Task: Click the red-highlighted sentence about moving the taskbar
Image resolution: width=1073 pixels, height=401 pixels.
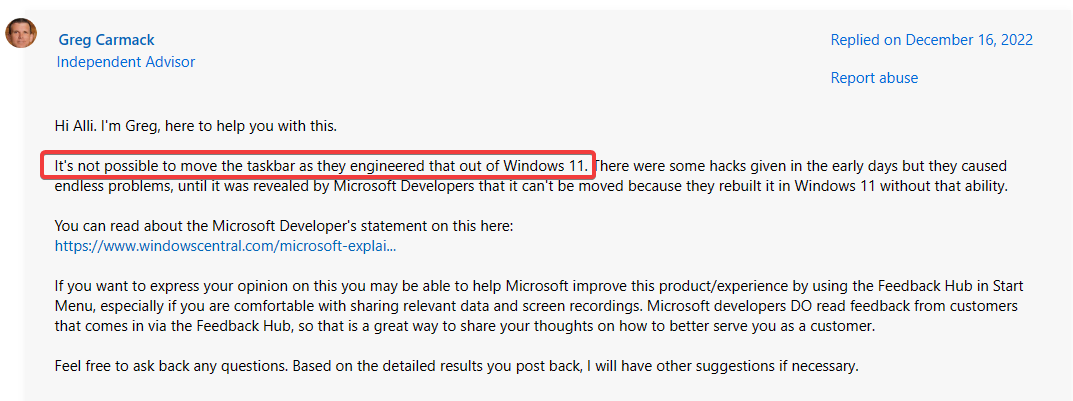Action: 320,164
